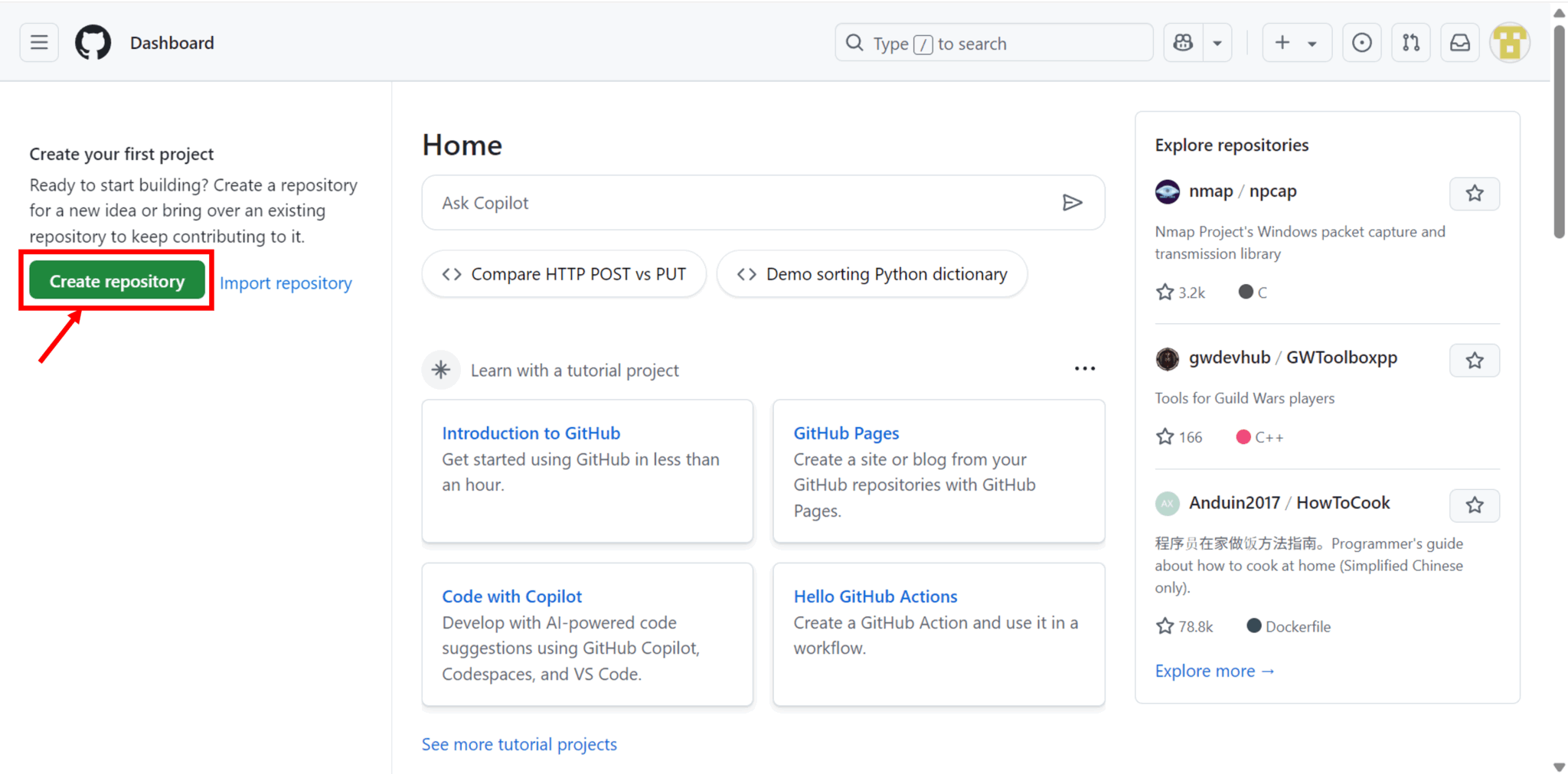Screen dimensions: 1568x774
Task: Star the nmap/npcap repository
Action: tap(1475, 194)
